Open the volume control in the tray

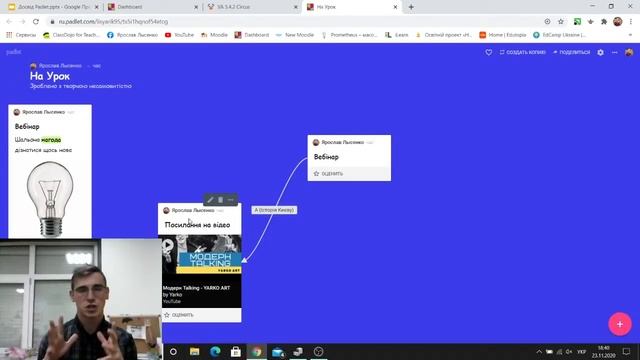pos(569,351)
